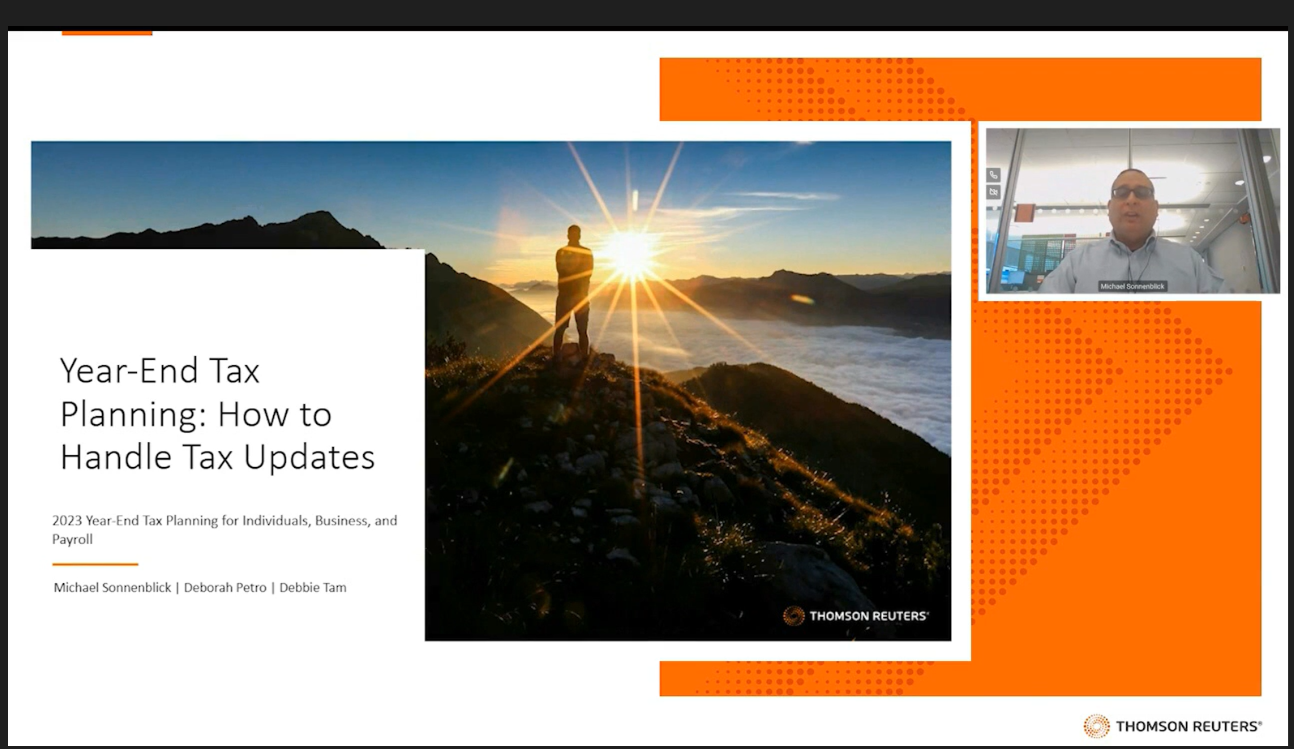Click the orange banner below the mountain photo

960,678
